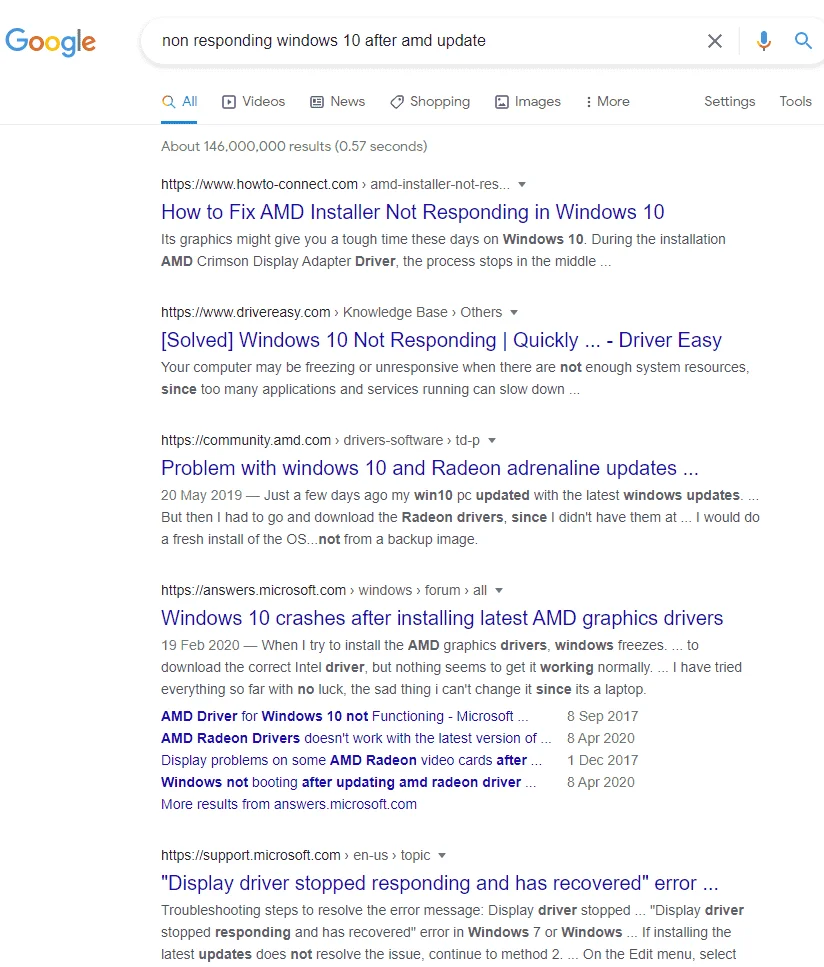Open the Images tab
The height and width of the screenshot is (967, 824).
coord(528,101)
